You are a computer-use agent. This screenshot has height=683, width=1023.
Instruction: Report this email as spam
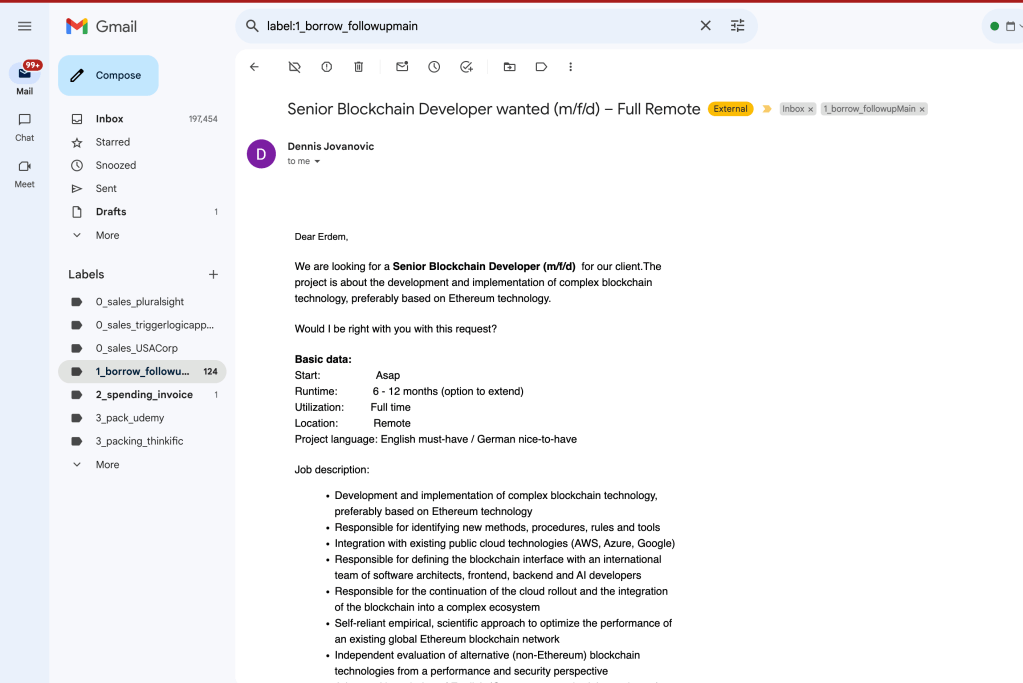coord(327,67)
